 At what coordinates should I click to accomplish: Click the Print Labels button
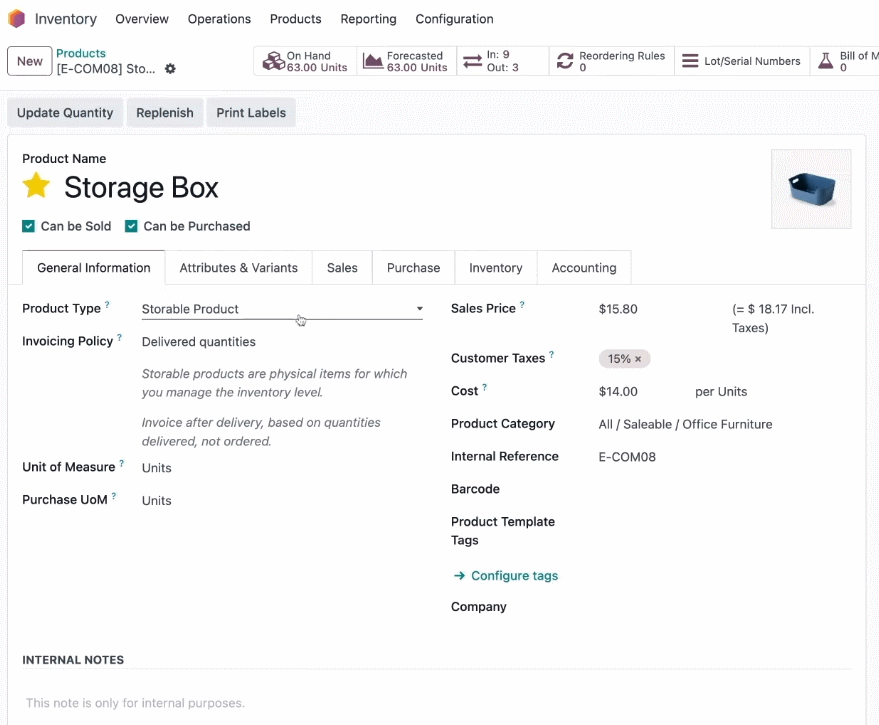click(x=251, y=113)
